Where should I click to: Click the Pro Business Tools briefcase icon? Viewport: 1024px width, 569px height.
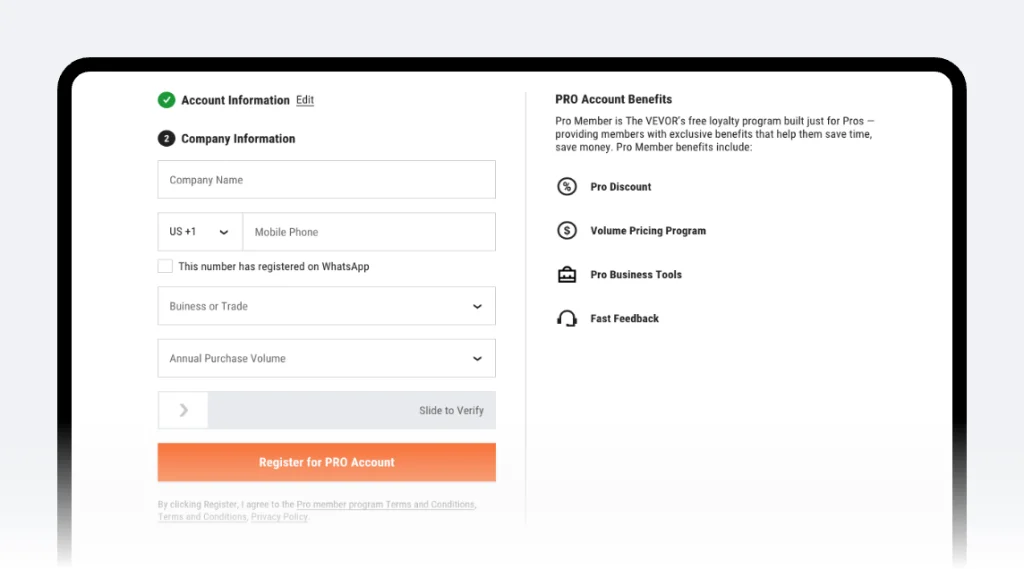[x=567, y=275]
